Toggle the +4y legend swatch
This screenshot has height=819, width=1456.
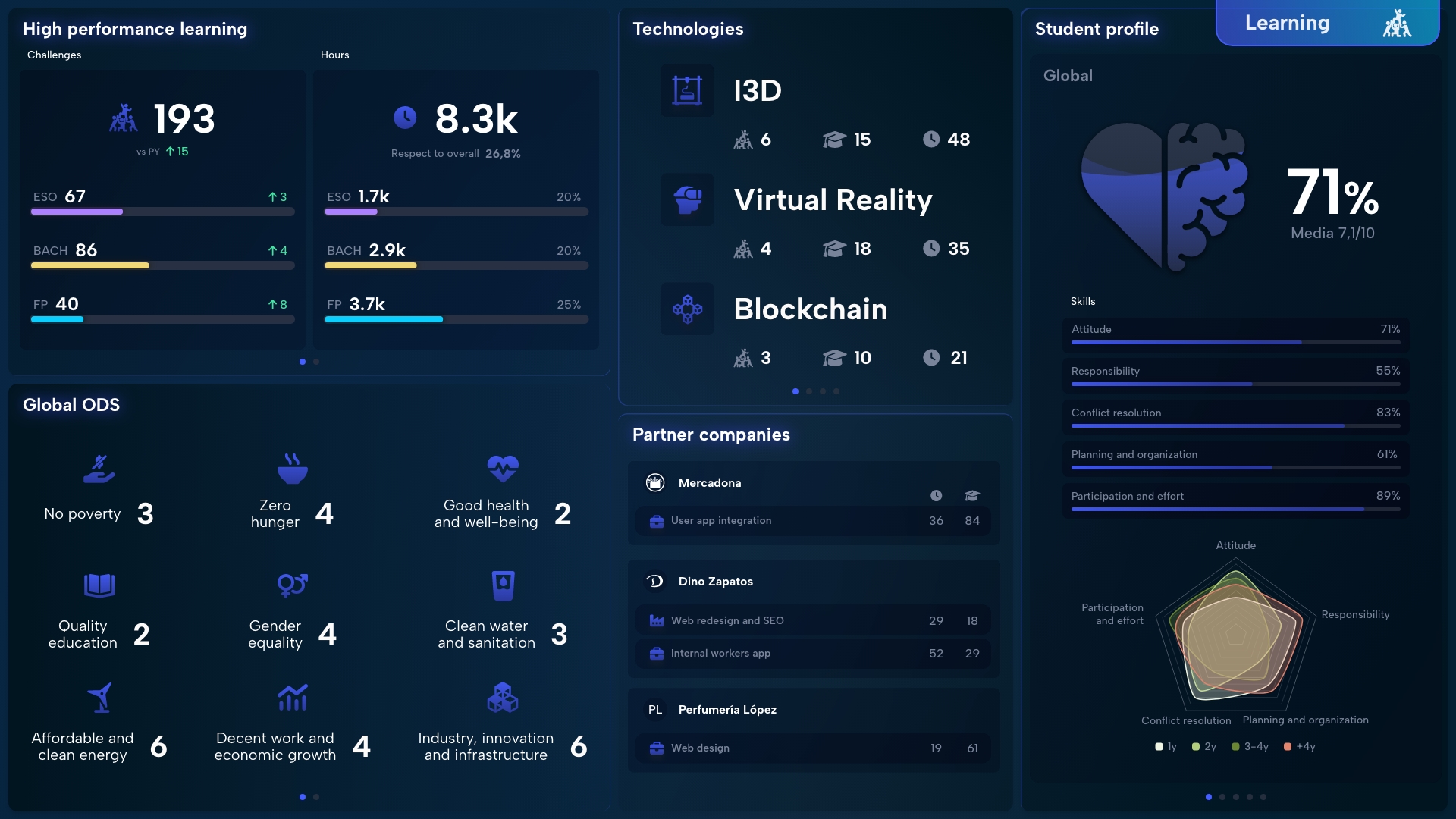1288,746
